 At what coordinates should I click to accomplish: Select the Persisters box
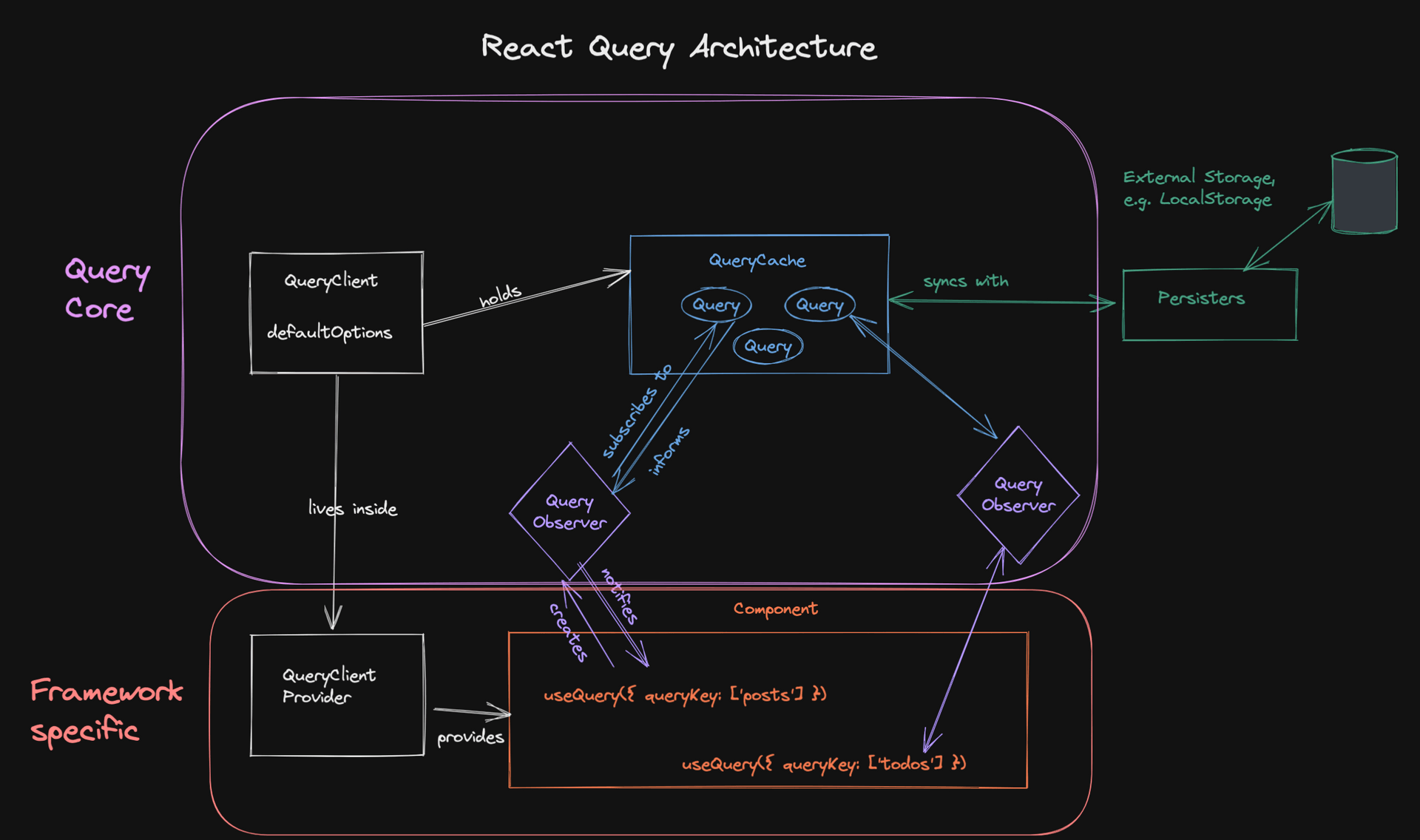1210,305
